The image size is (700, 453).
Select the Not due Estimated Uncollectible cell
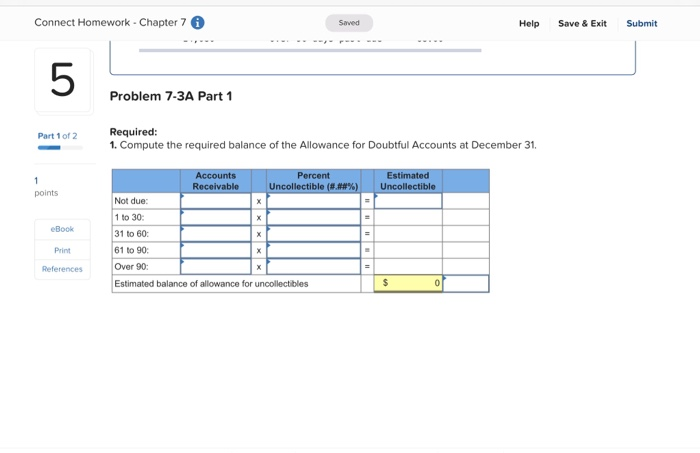408,201
